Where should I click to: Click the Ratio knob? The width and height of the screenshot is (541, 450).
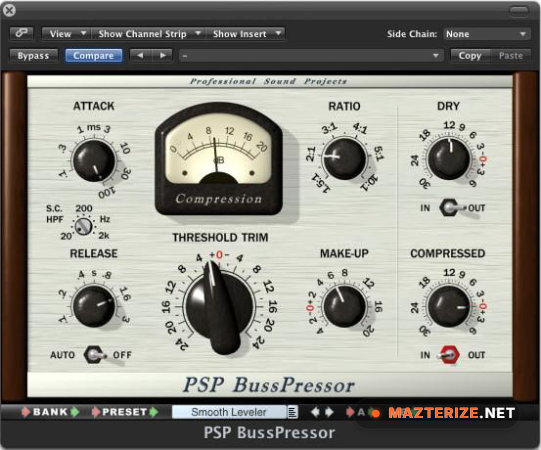(x=344, y=158)
